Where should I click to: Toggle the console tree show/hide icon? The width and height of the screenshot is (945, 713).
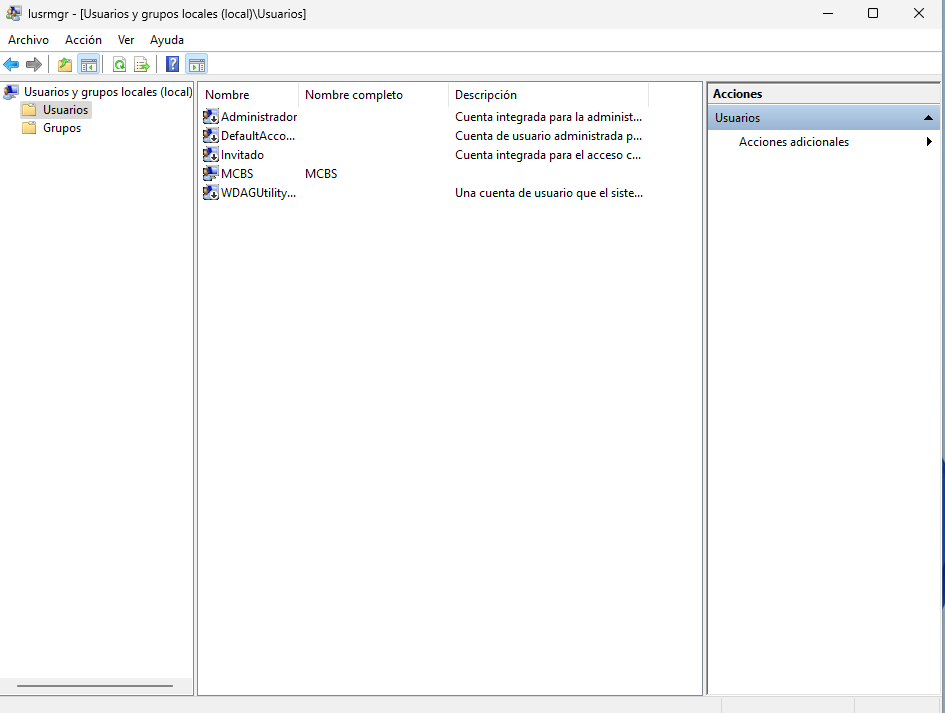[89, 65]
